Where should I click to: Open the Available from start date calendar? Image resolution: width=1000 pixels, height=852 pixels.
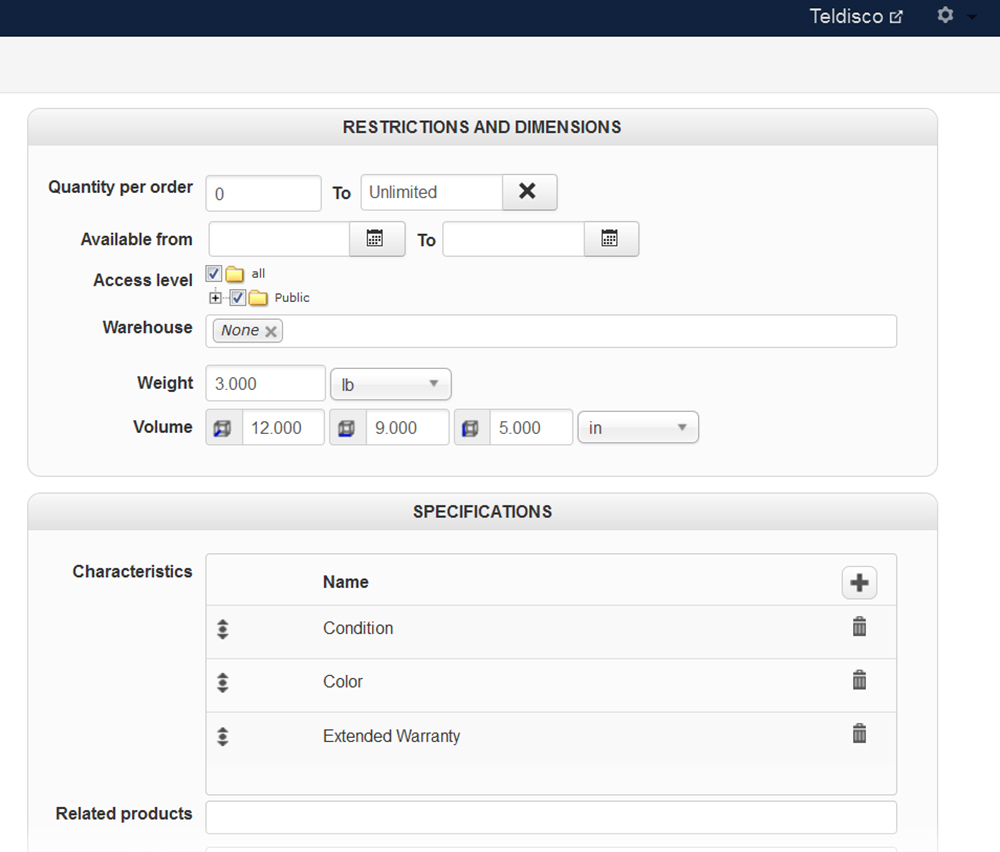tap(376, 239)
